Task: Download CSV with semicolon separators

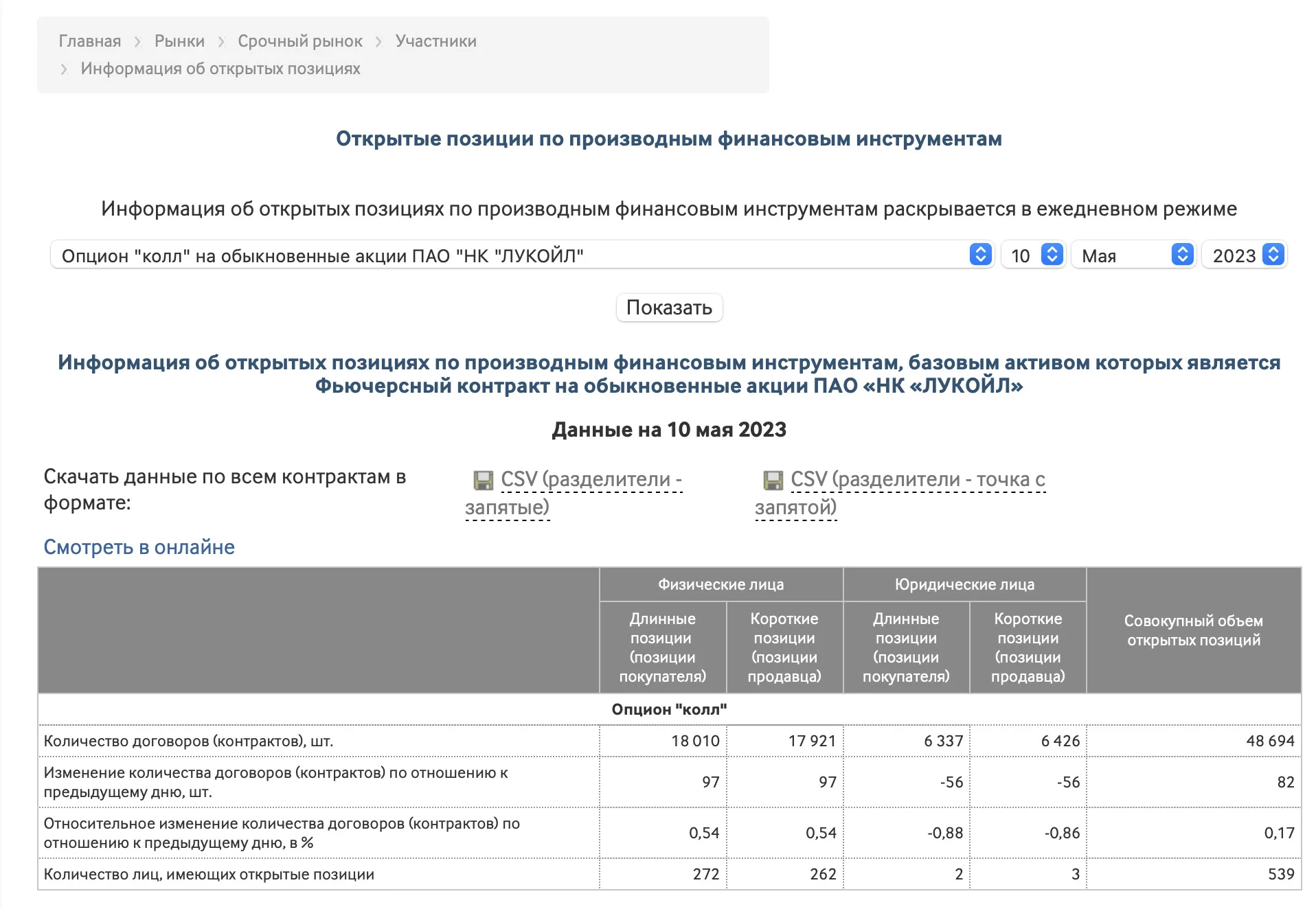Action: tap(900, 493)
